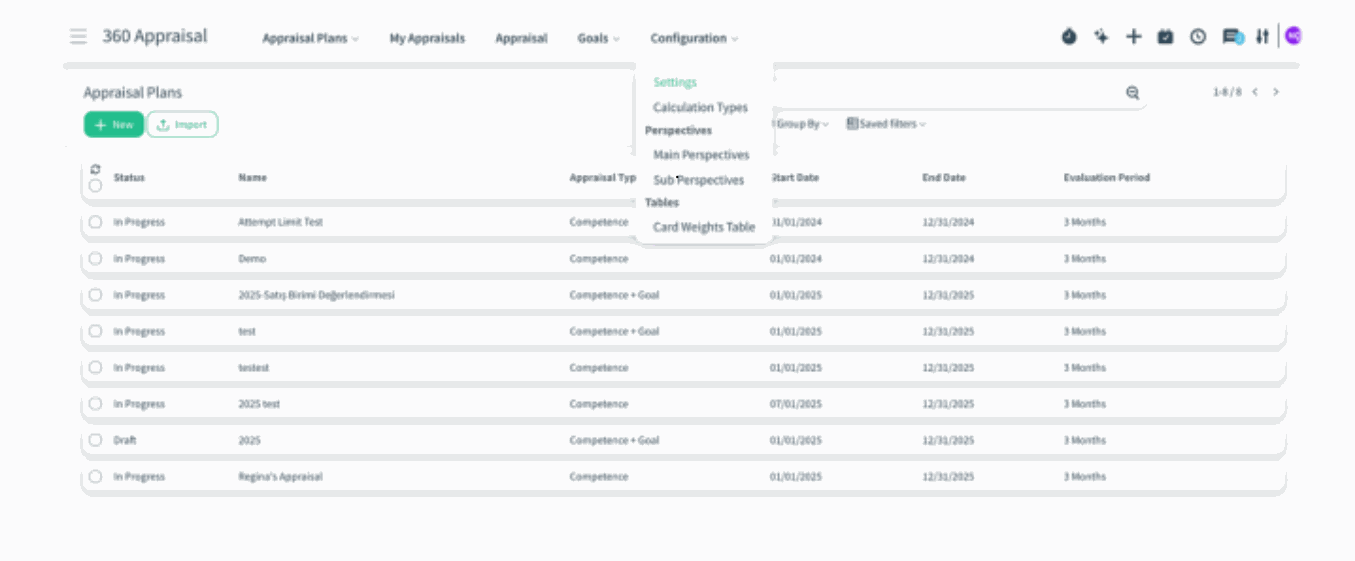Click the stopwatch timer icon in top bar
Viewport: 1355px width, 561px height.
click(x=1069, y=37)
